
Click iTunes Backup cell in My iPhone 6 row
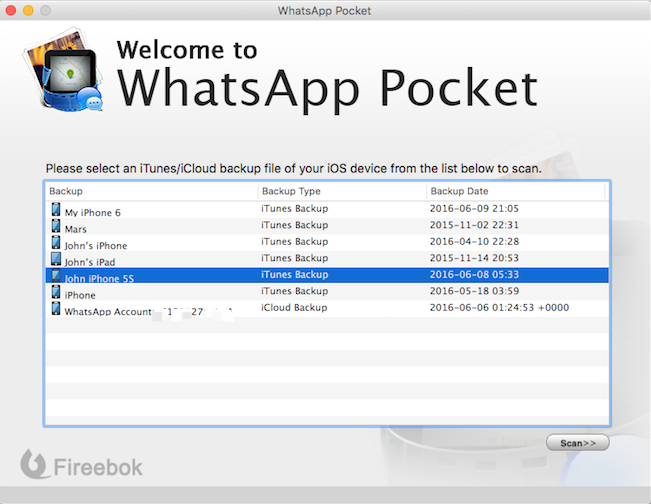pyautogui.click(x=294, y=208)
